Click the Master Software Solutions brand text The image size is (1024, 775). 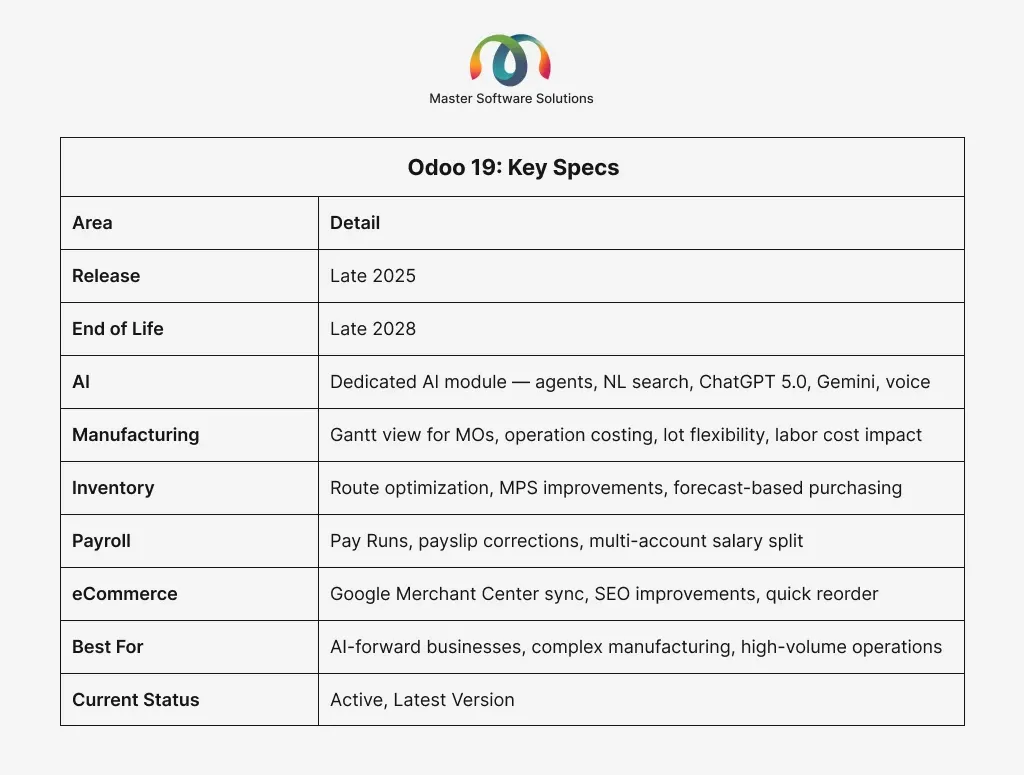511,98
